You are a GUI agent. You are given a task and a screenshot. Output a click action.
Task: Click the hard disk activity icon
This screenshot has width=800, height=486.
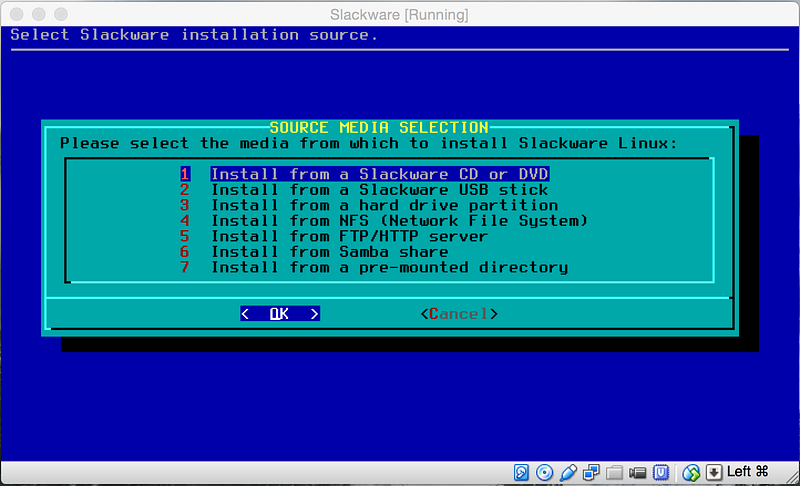pyautogui.click(x=521, y=472)
